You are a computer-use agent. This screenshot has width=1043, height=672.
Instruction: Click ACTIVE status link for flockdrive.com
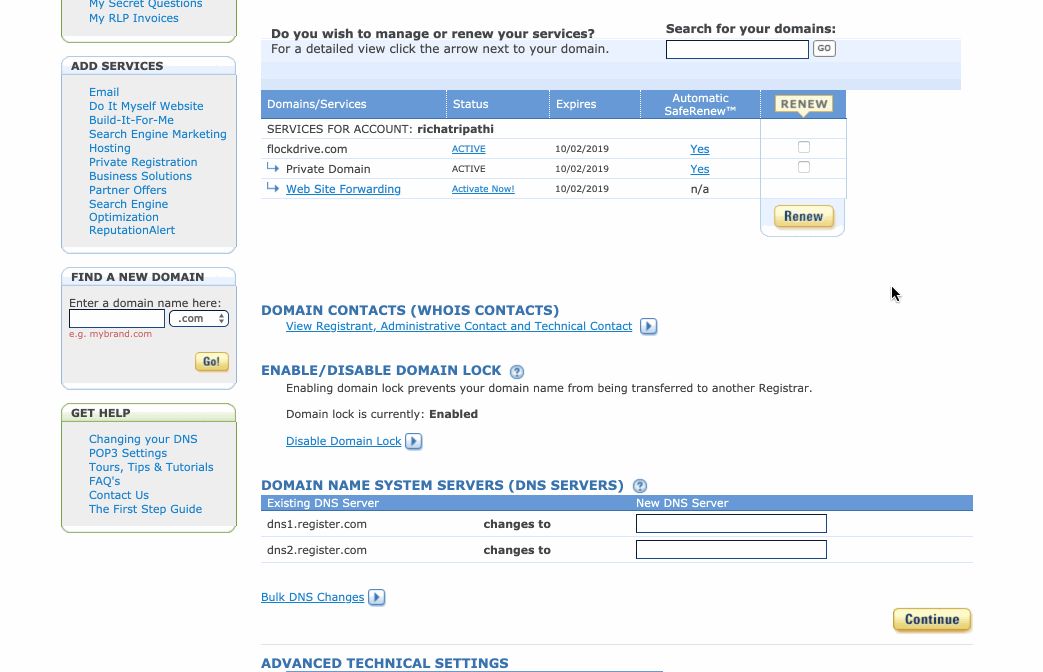coord(468,149)
